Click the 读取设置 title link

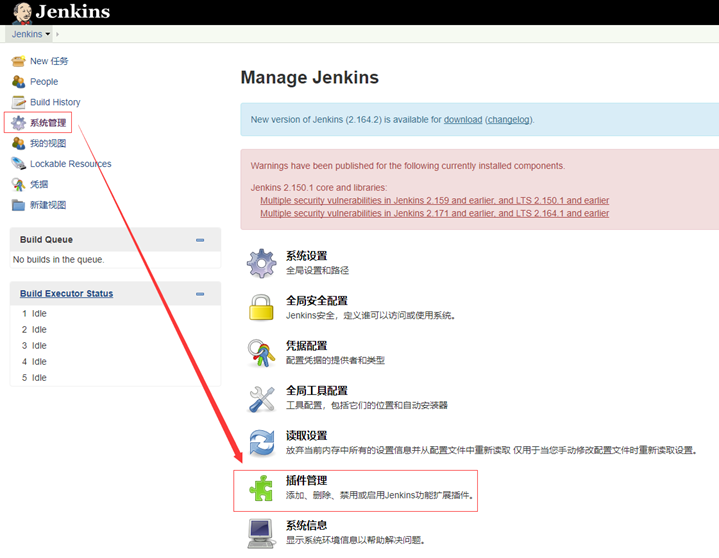[306, 435]
